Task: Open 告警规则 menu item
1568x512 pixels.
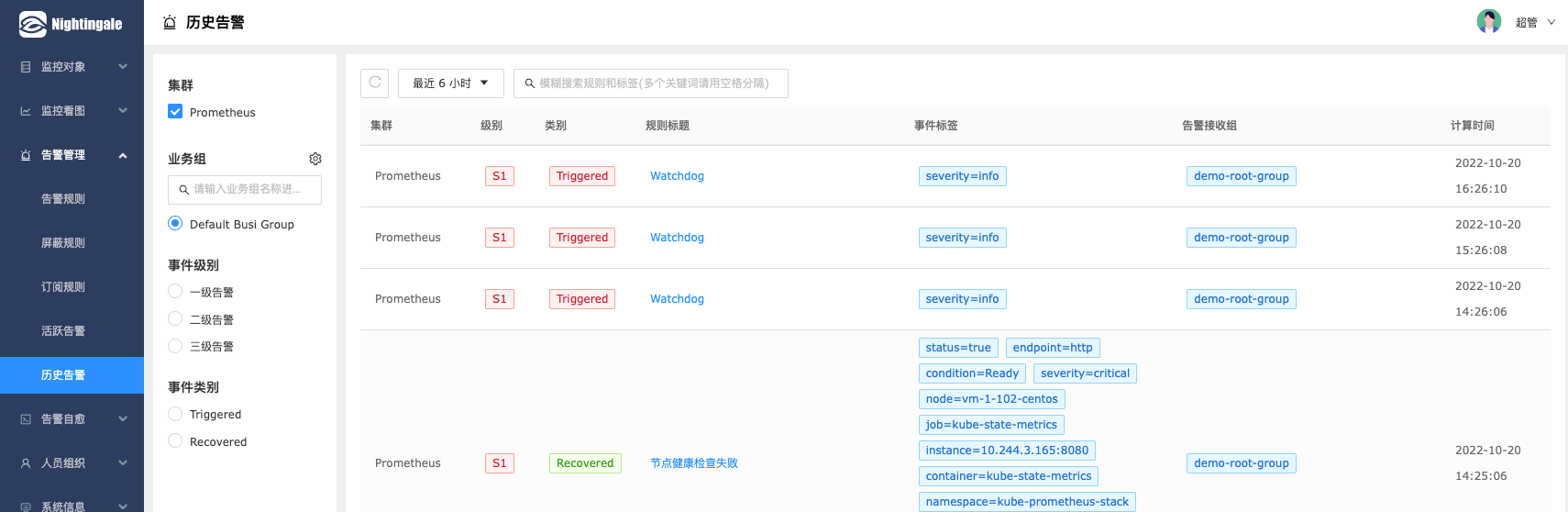Action: (63, 199)
